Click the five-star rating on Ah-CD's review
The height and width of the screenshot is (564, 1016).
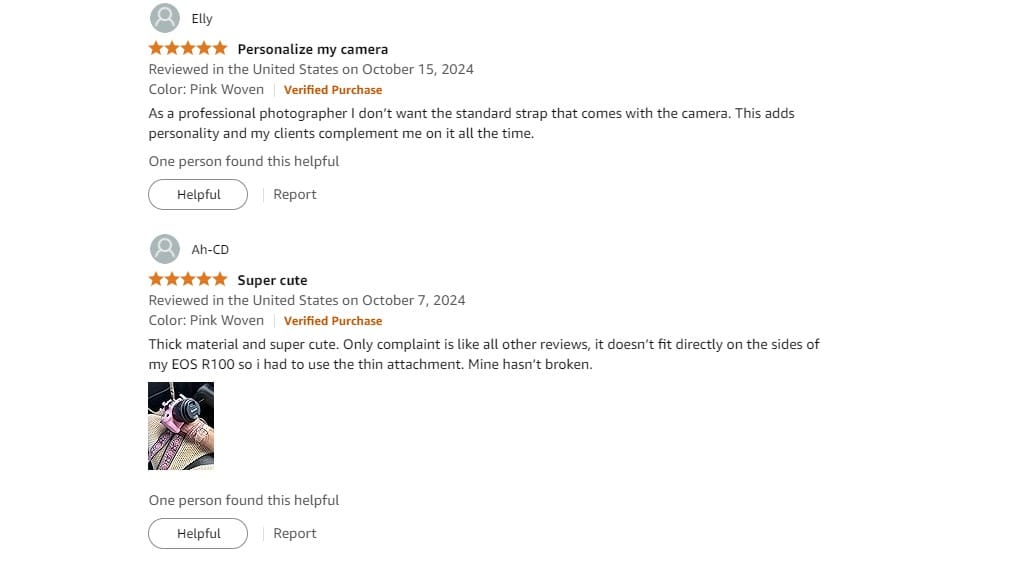click(x=188, y=279)
